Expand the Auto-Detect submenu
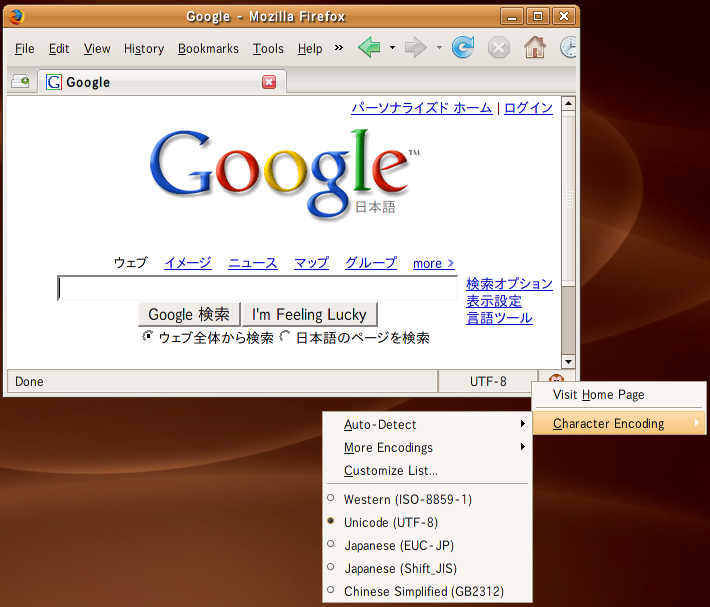The image size is (710, 607). point(427,424)
